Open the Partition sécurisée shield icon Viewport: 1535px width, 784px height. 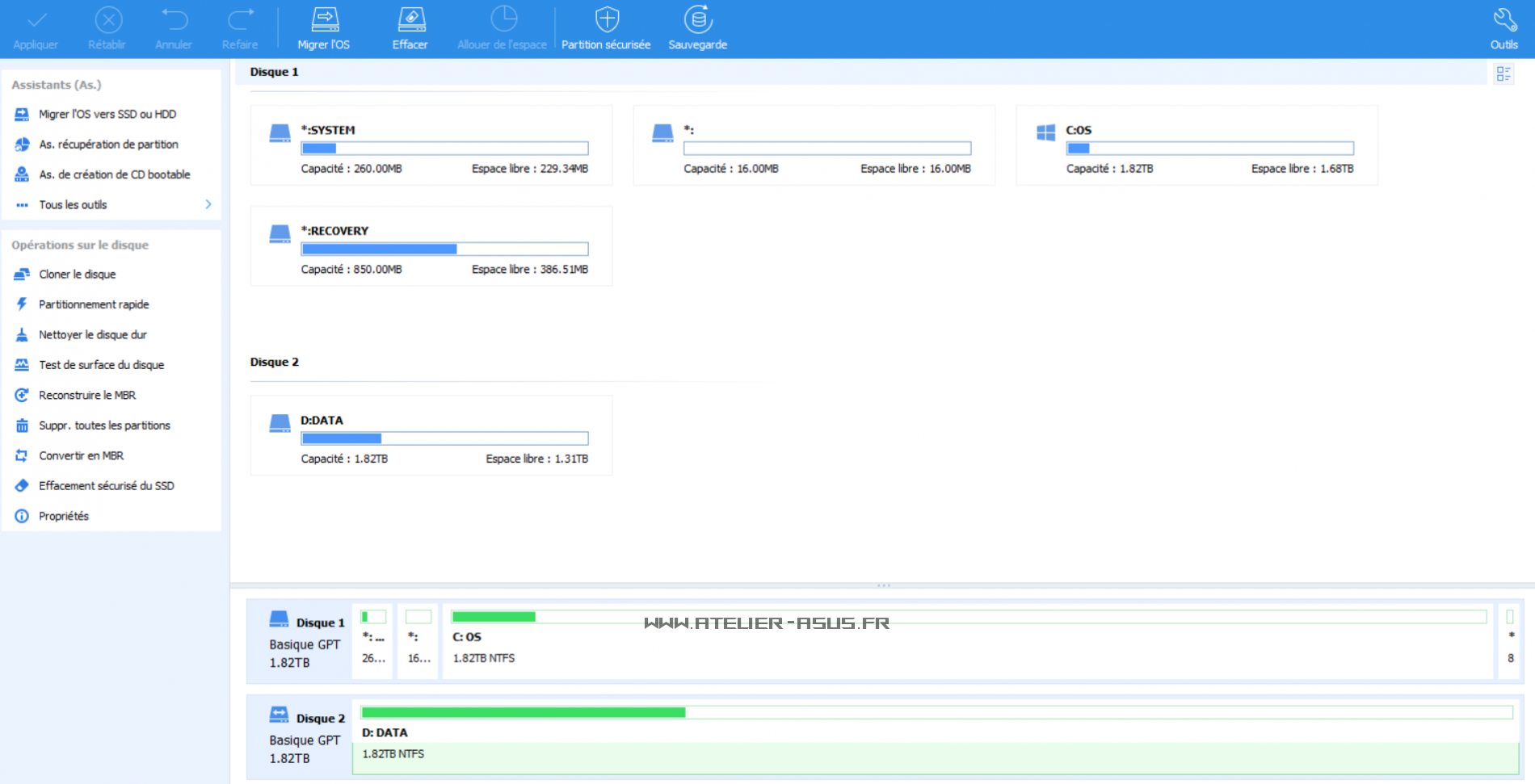point(606,20)
